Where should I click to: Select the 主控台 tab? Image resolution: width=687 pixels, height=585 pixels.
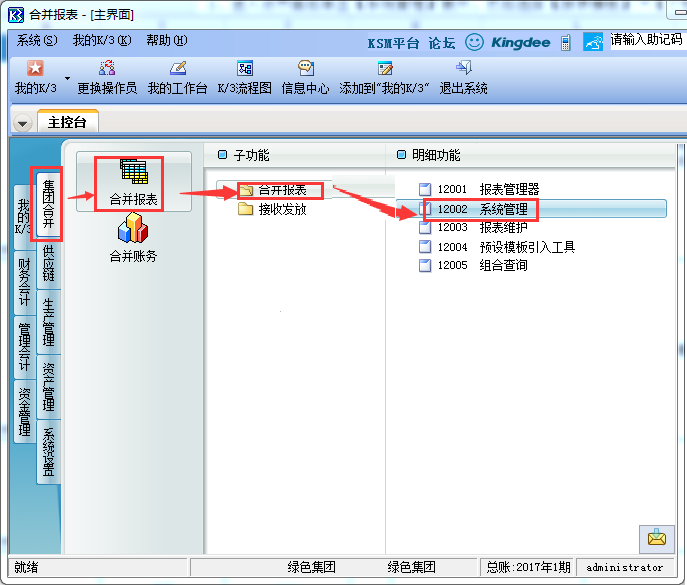point(68,122)
